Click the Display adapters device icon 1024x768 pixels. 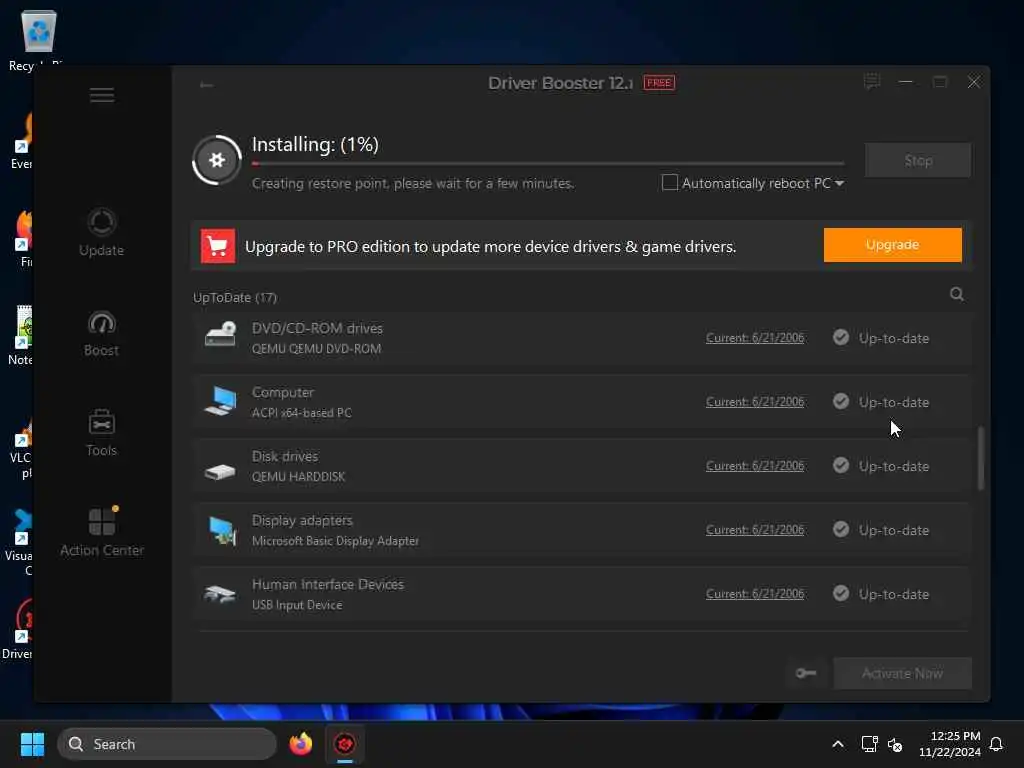coord(222,530)
